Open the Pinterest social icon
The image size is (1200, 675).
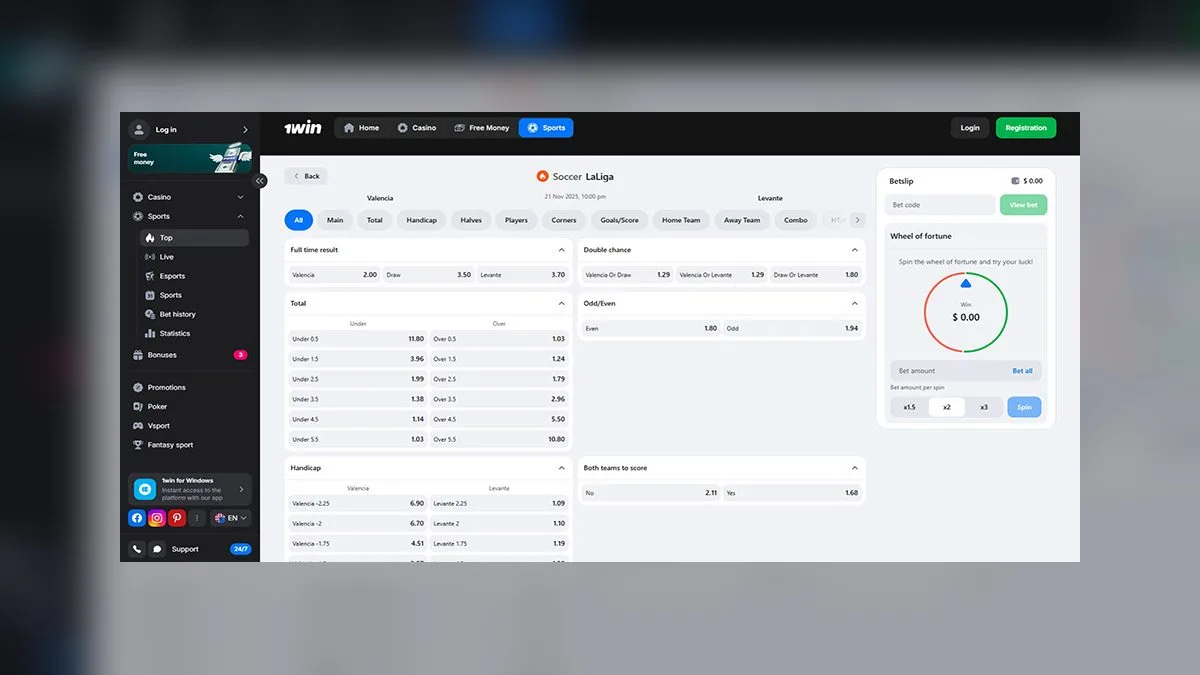(177, 518)
